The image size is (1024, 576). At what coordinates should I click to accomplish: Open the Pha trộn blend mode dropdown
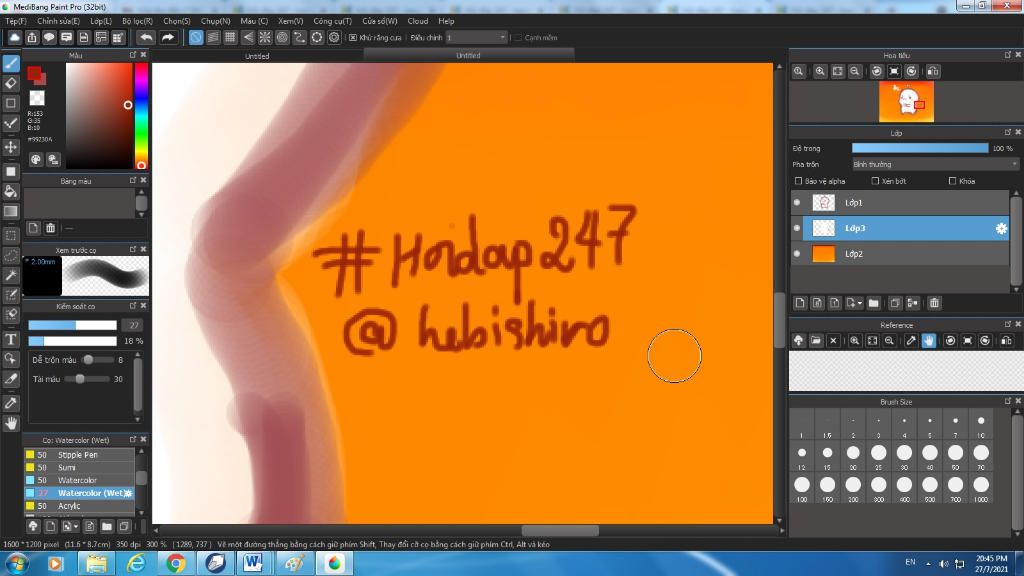tap(935, 165)
